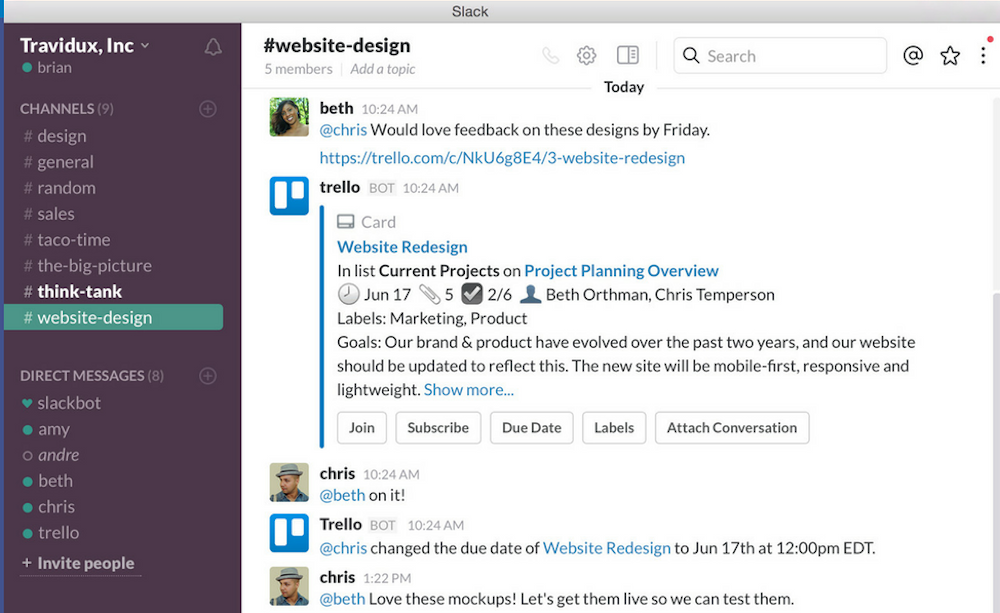Click the due date clock icon Jun 17

tap(348, 294)
